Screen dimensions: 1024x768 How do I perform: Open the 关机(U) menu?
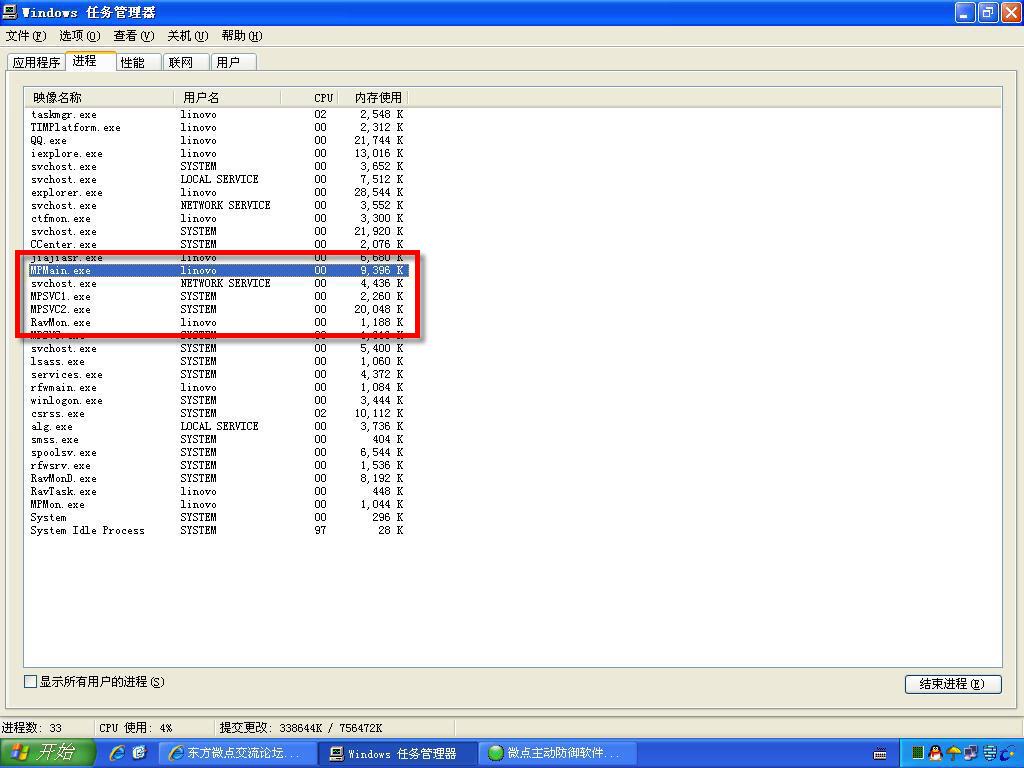tap(187, 36)
